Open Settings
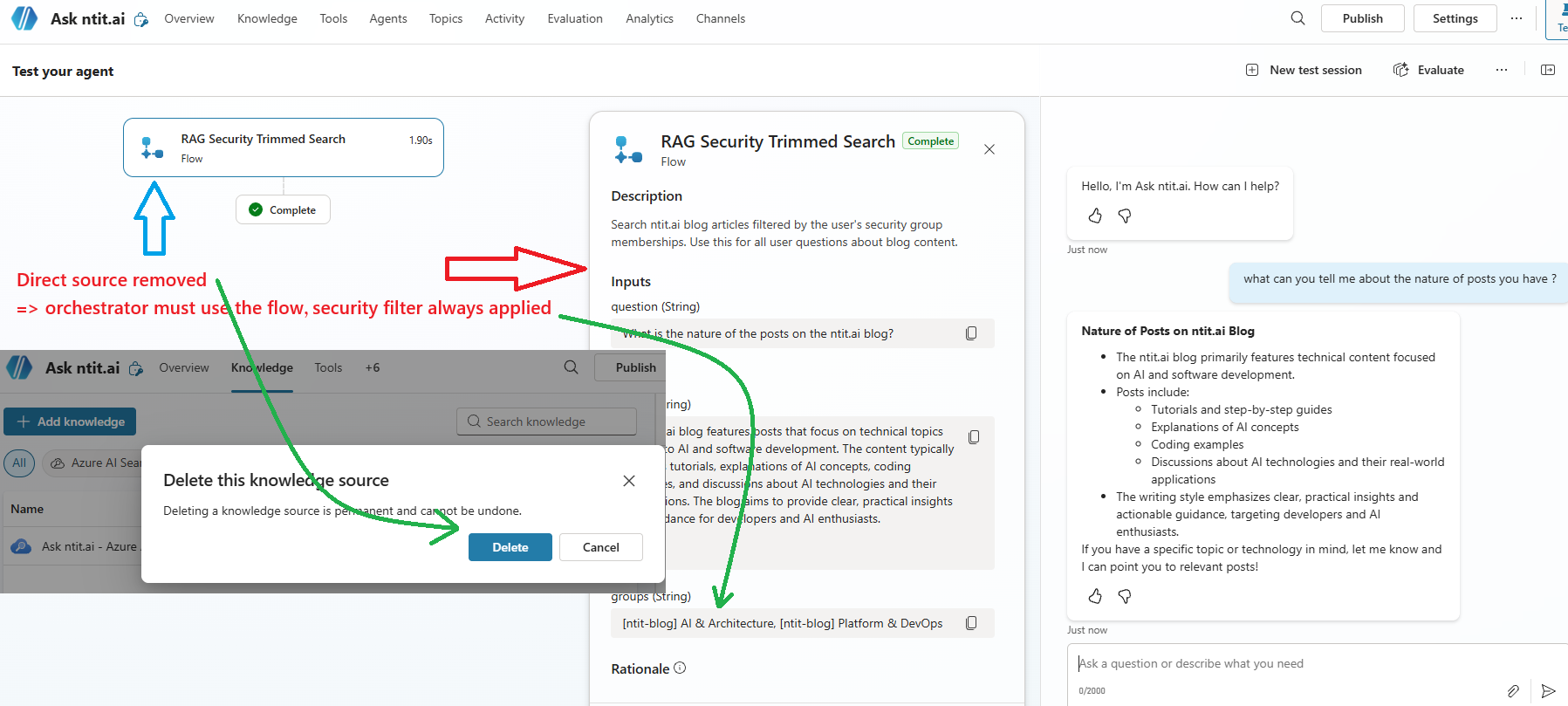Image resolution: width=1568 pixels, height=706 pixels. (1455, 18)
